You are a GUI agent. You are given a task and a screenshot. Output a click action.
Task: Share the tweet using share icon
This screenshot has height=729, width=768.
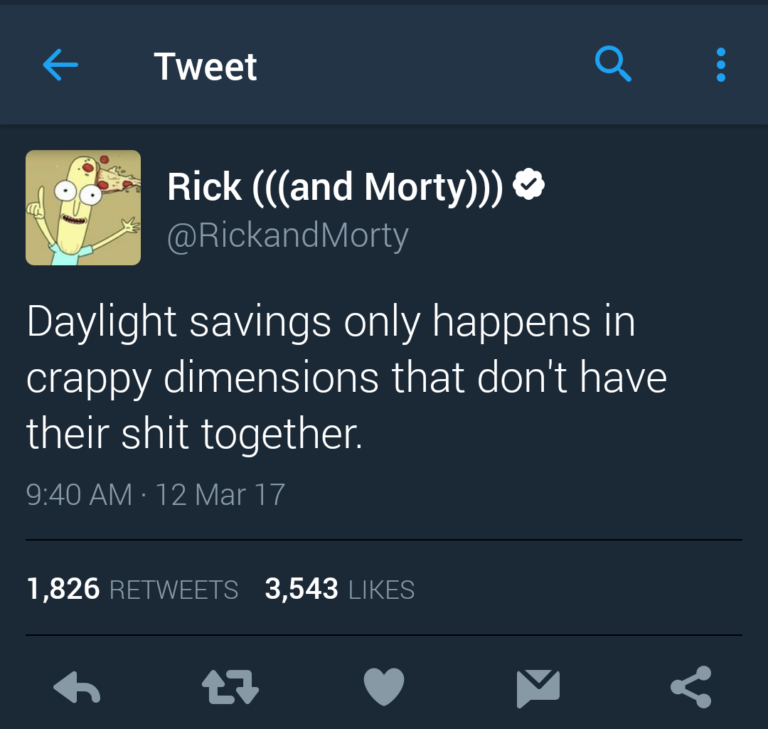[691, 687]
